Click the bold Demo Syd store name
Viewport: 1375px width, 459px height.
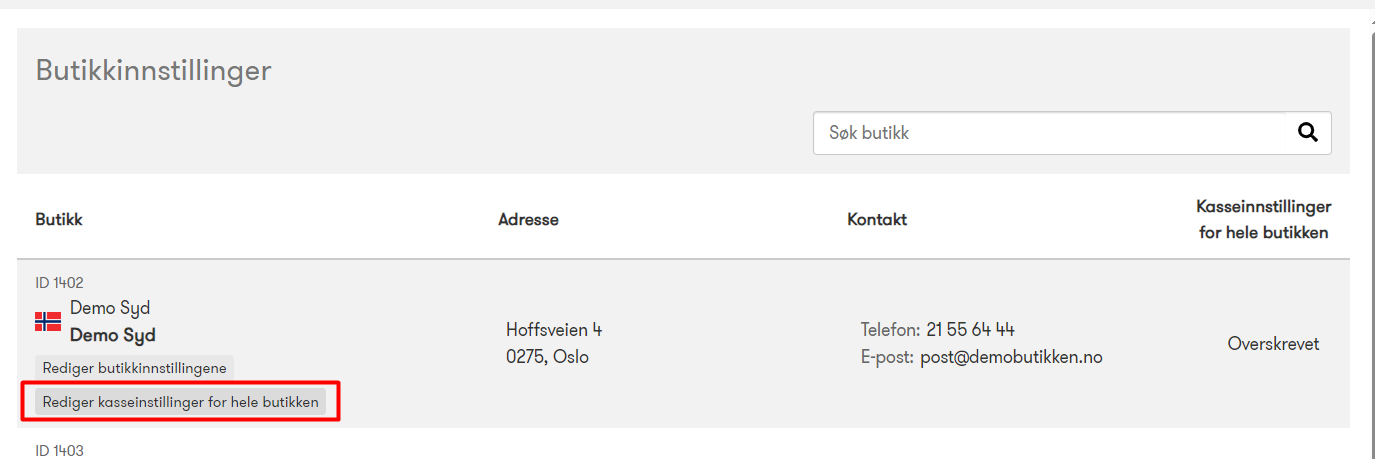113,335
